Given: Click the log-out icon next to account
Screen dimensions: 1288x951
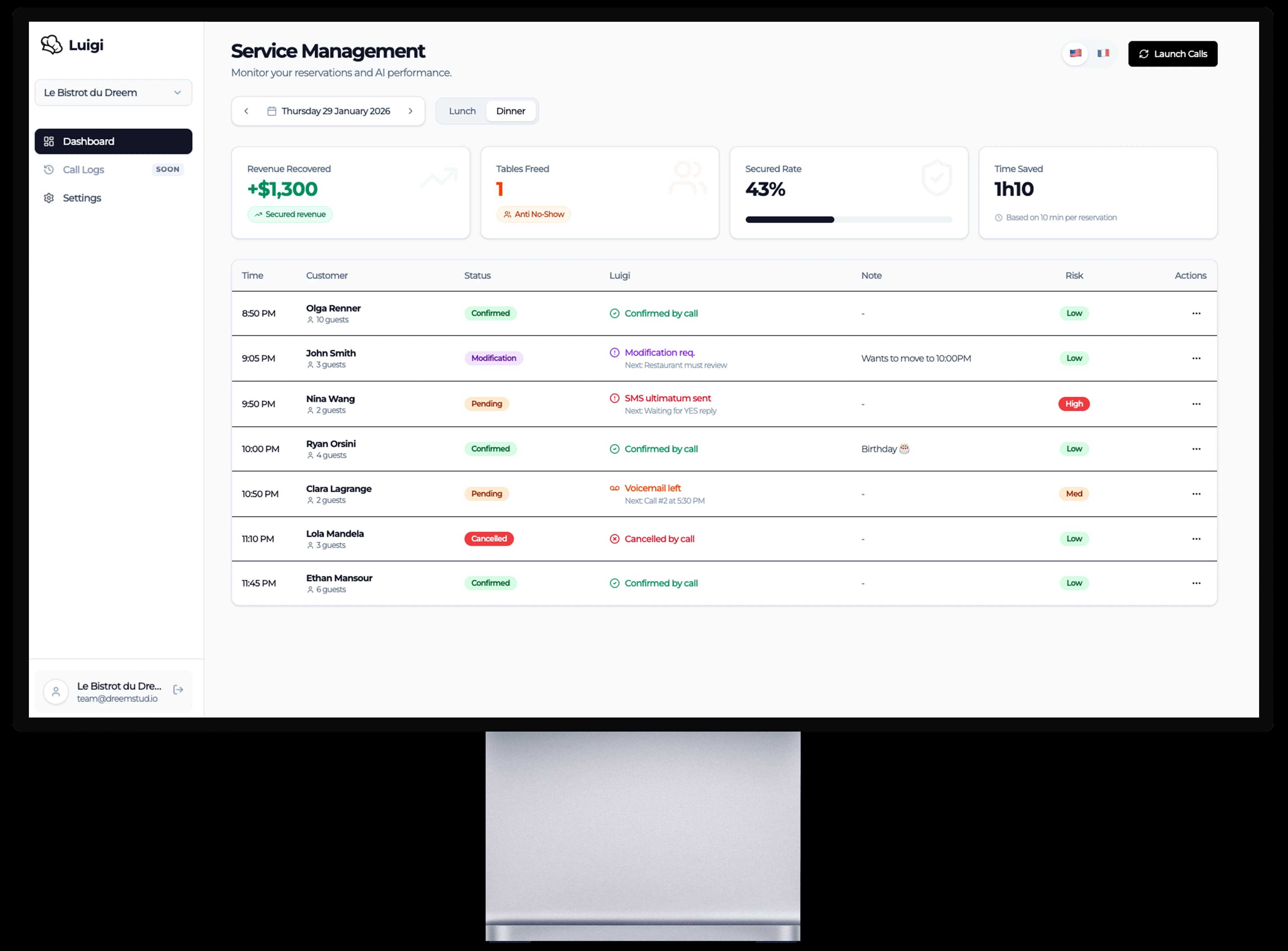Looking at the screenshot, I should pos(178,689).
